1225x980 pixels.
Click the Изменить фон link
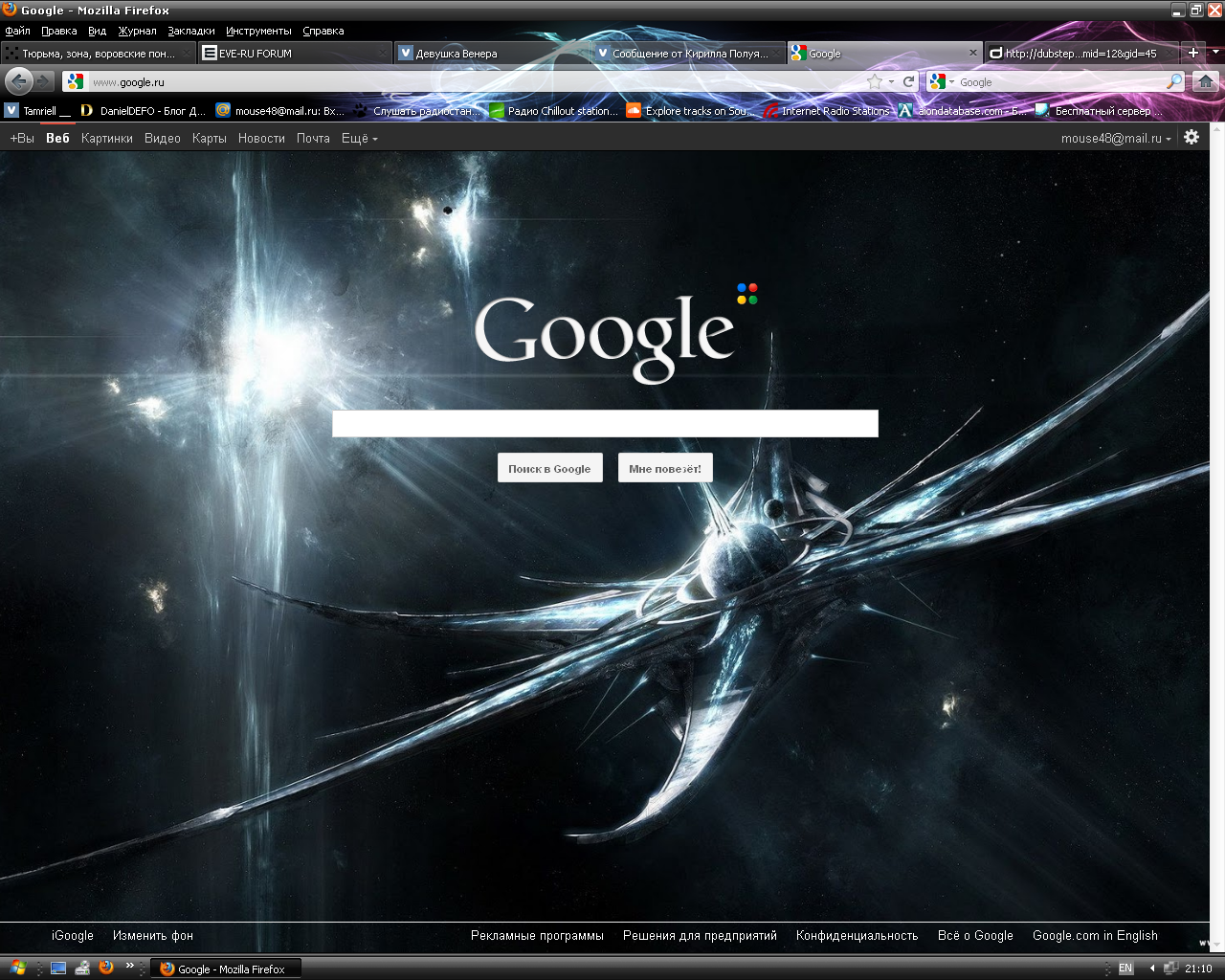pos(153,935)
